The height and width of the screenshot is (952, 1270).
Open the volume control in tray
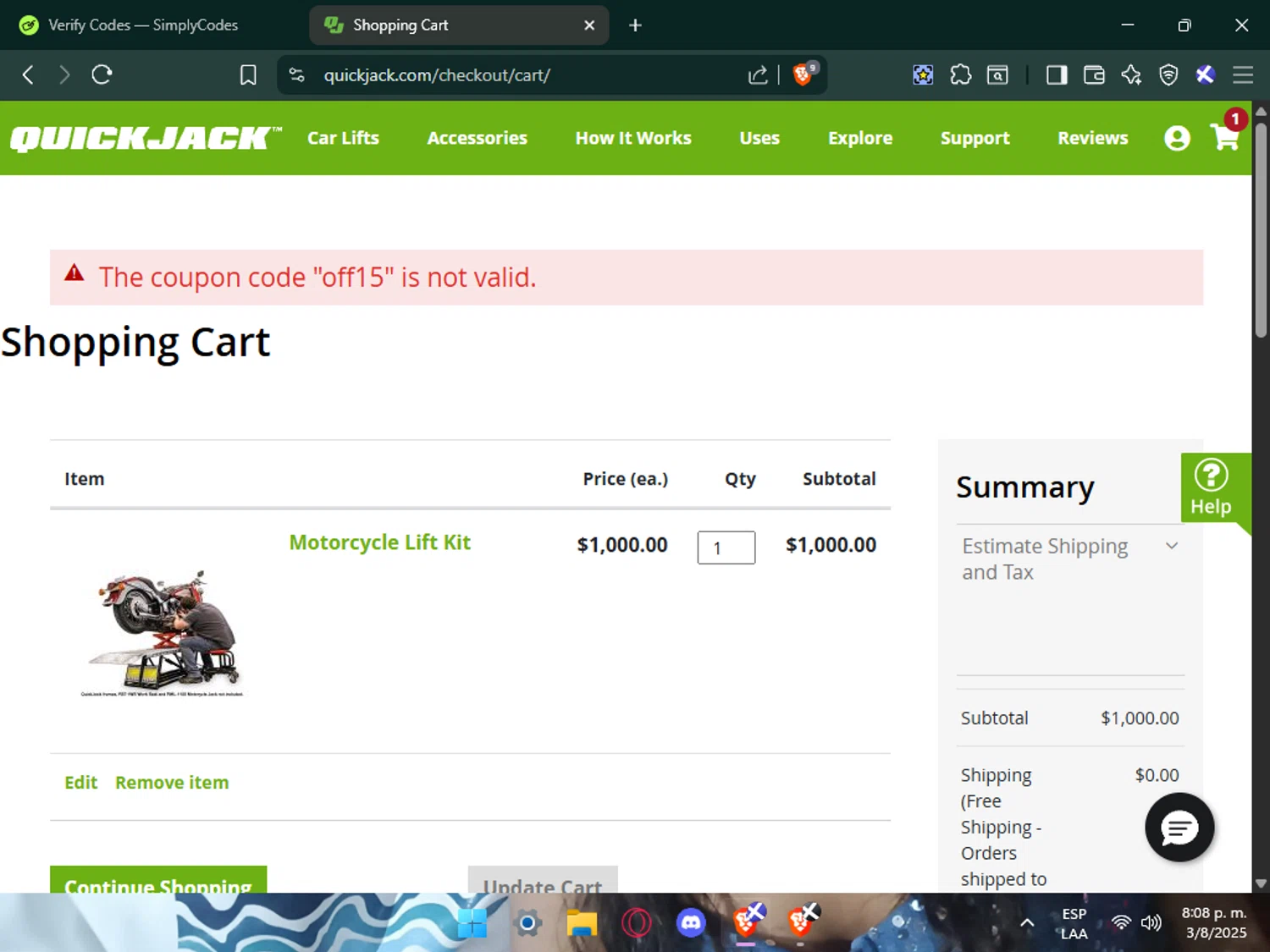click(1151, 922)
